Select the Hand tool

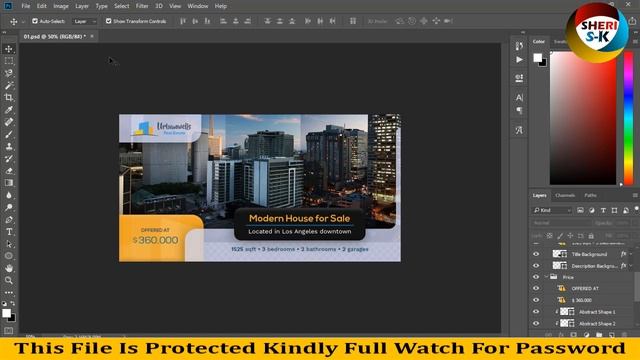click(9, 268)
